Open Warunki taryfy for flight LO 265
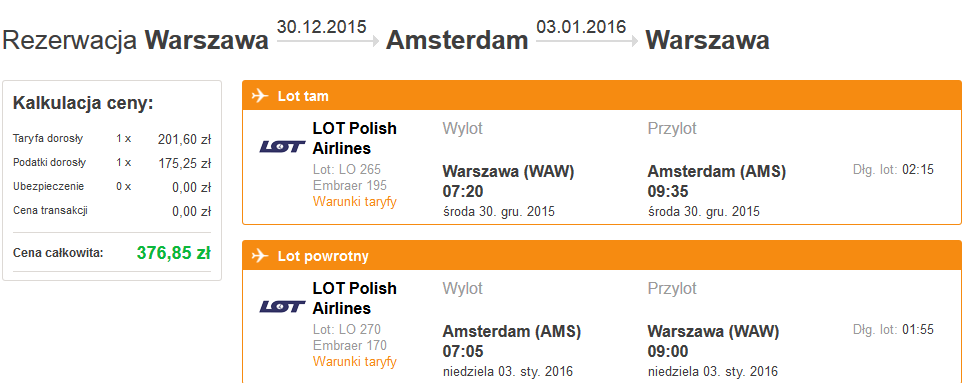Screen dimensions: 963x383 (x=355, y=201)
